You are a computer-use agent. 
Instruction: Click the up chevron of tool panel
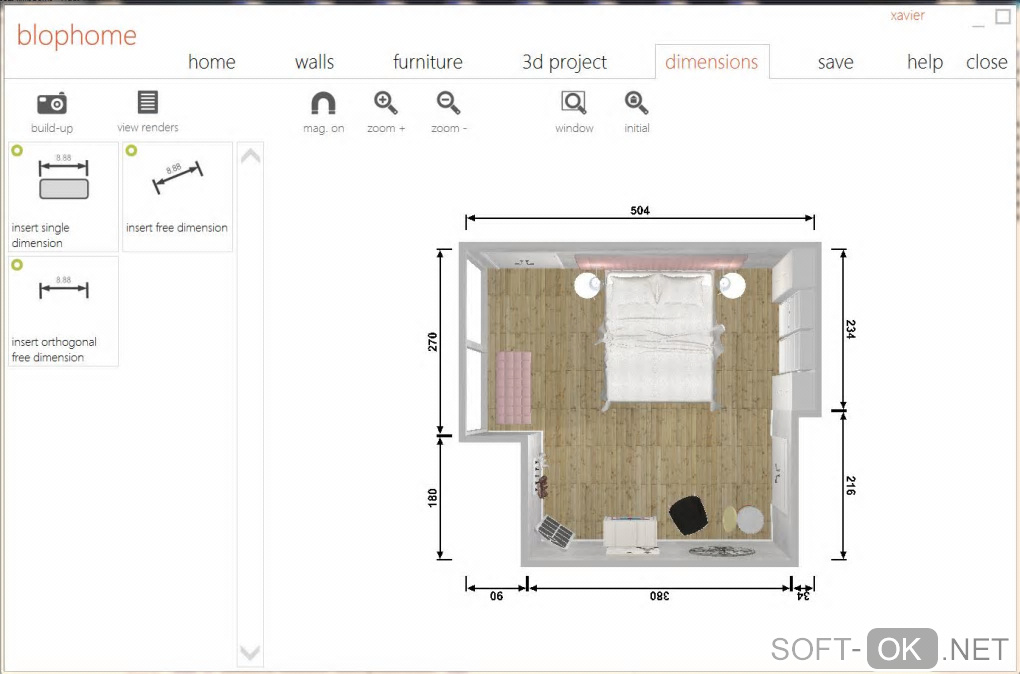click(250, 156)
